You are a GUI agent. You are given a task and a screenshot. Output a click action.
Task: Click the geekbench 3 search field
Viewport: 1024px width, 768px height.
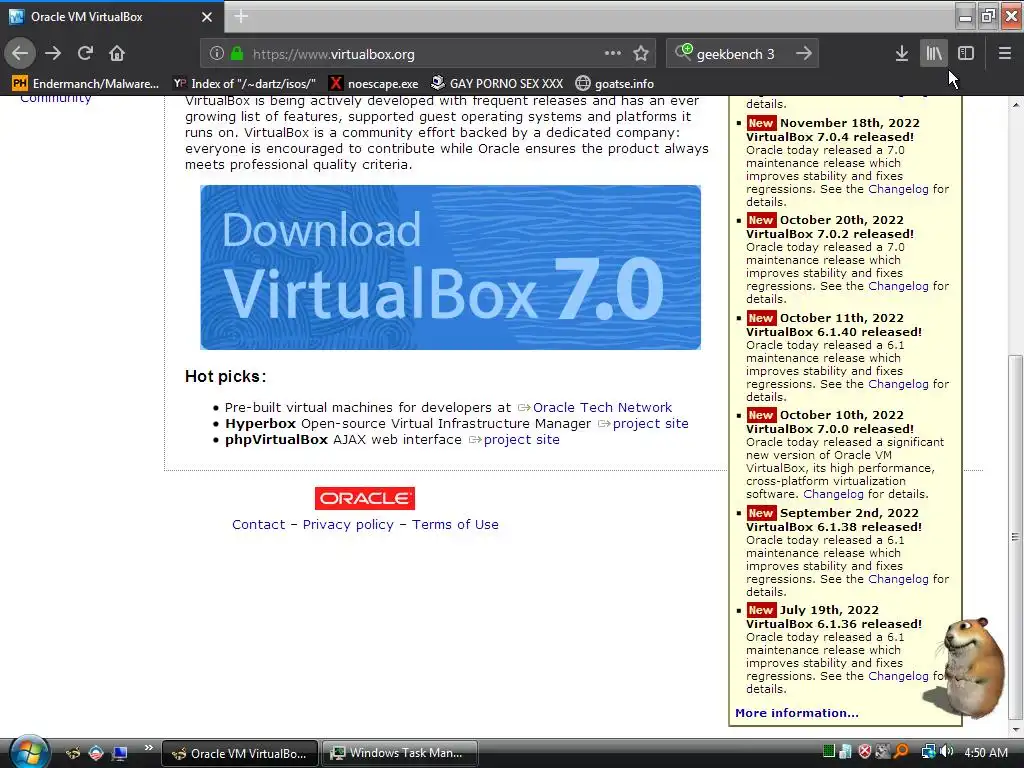[x=741, y=54]
